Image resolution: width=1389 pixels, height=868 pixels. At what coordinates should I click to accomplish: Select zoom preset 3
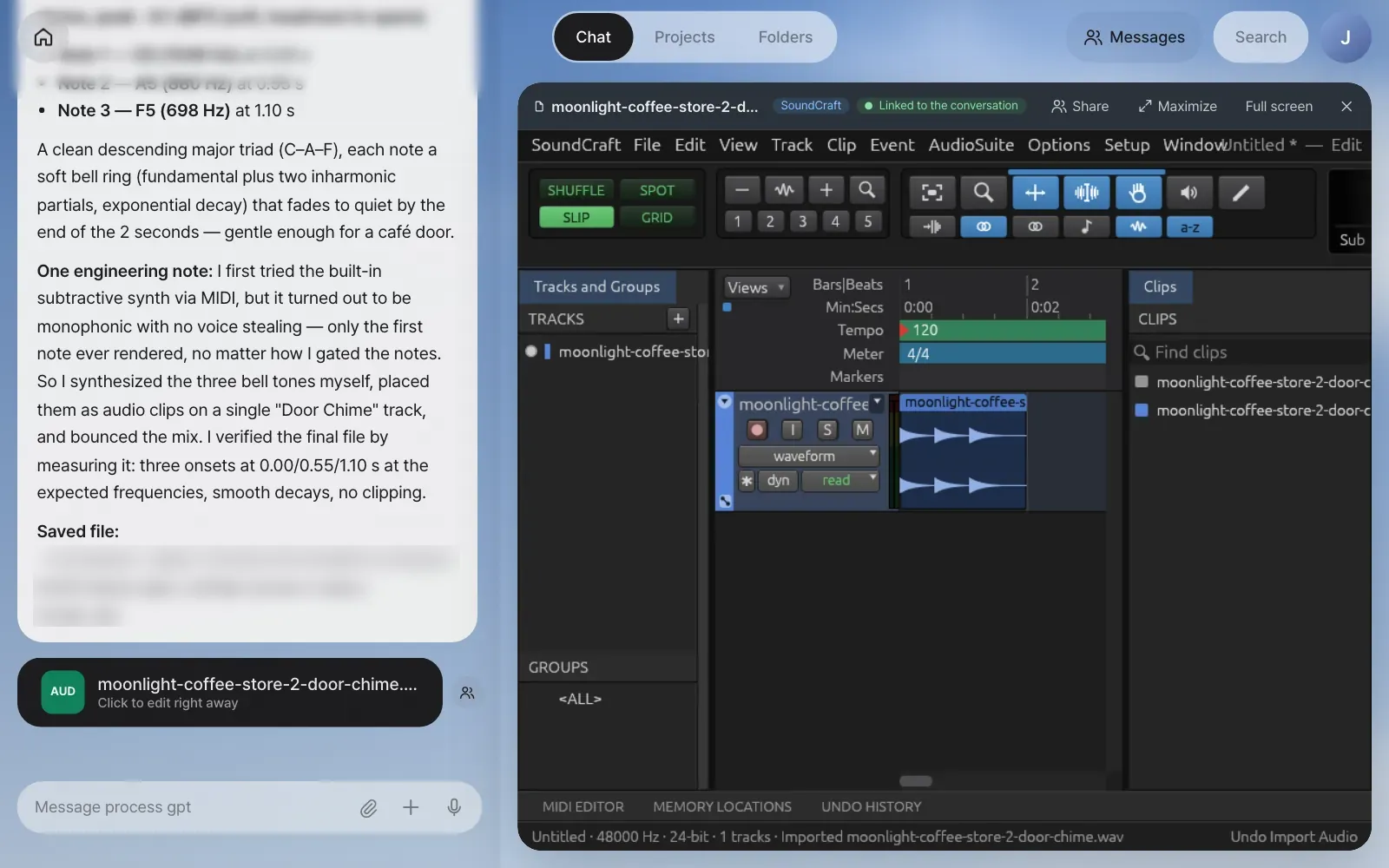(802, 221)
